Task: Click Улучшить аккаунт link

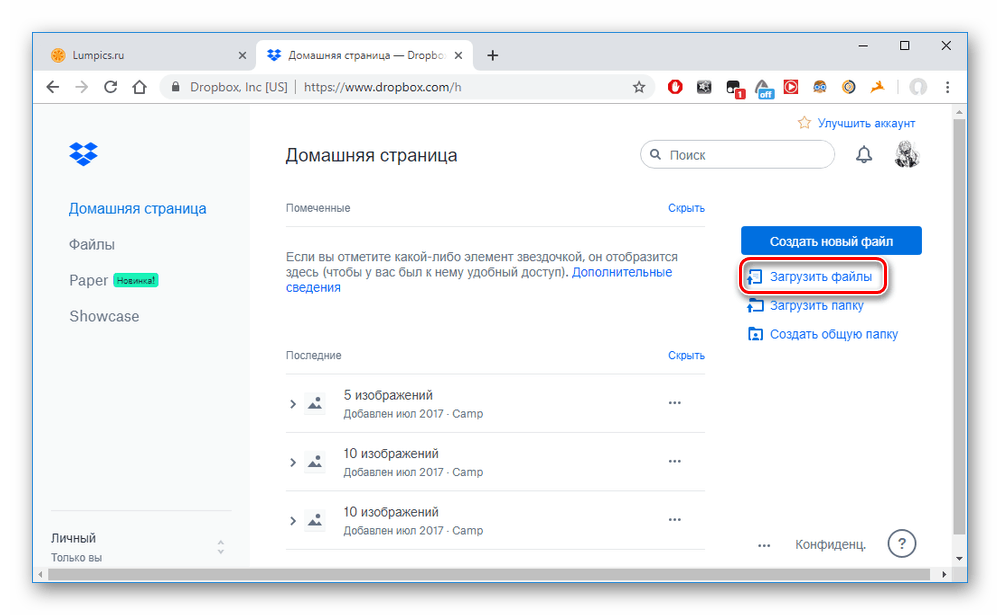Action: [x=866, y=123]
